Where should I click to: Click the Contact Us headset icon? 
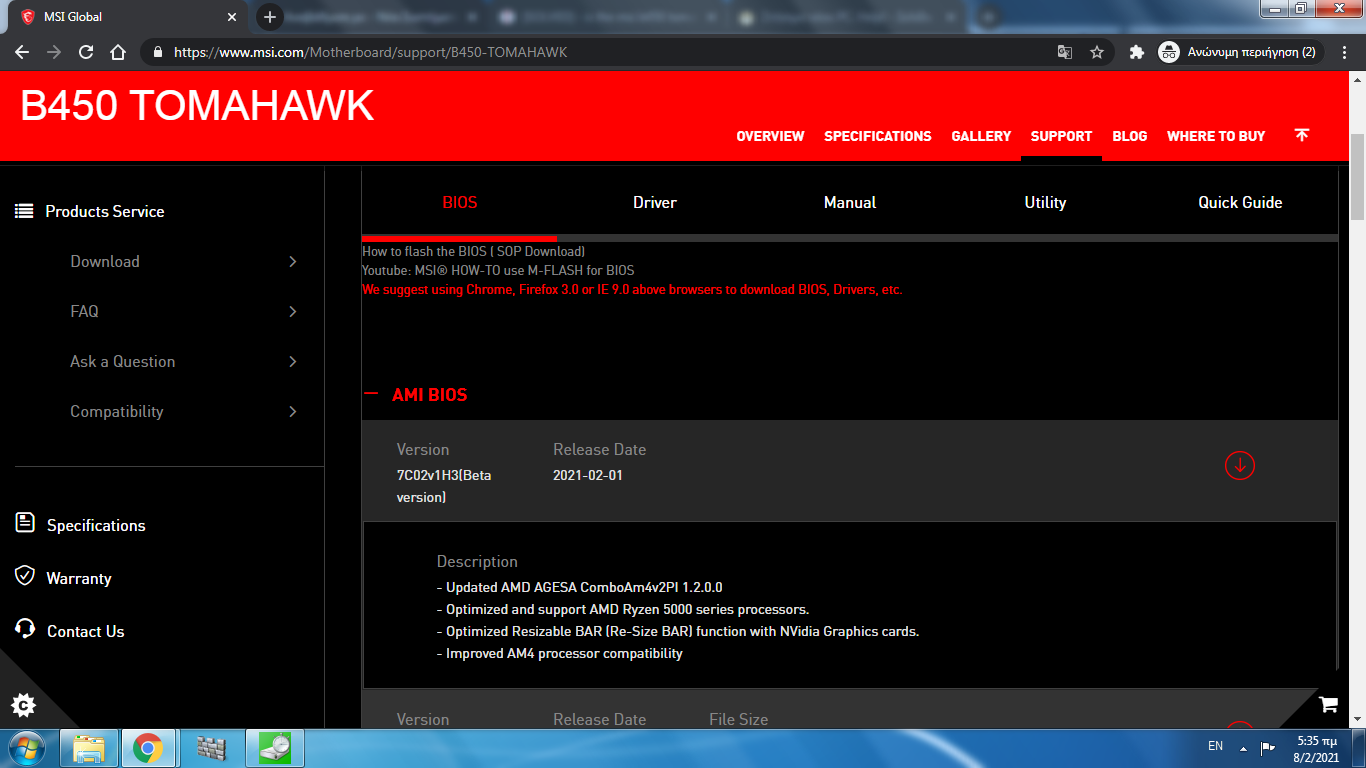(25, 628)
